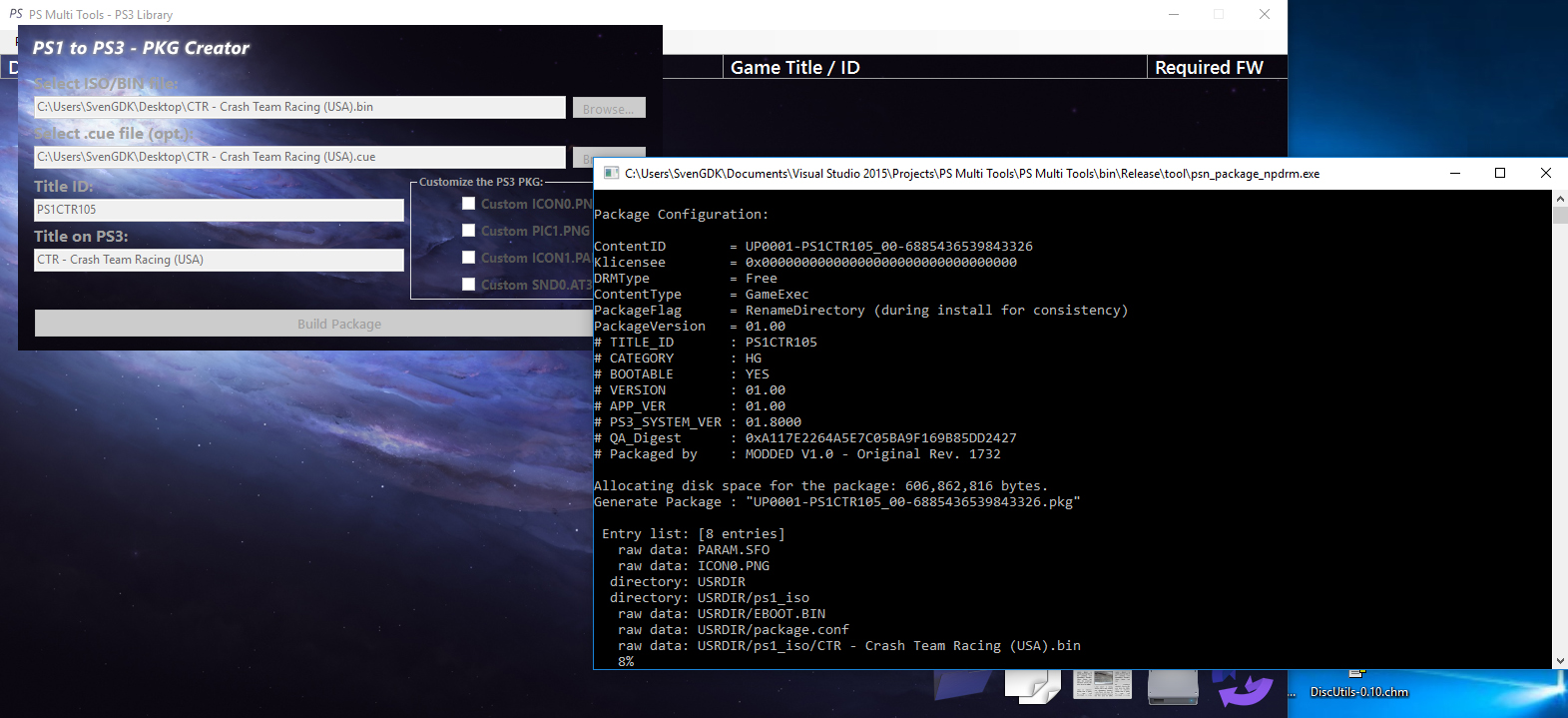Open the purple sync arrows dock icon
This screenshot has width=1568, height=718.
pos(1243,688)
